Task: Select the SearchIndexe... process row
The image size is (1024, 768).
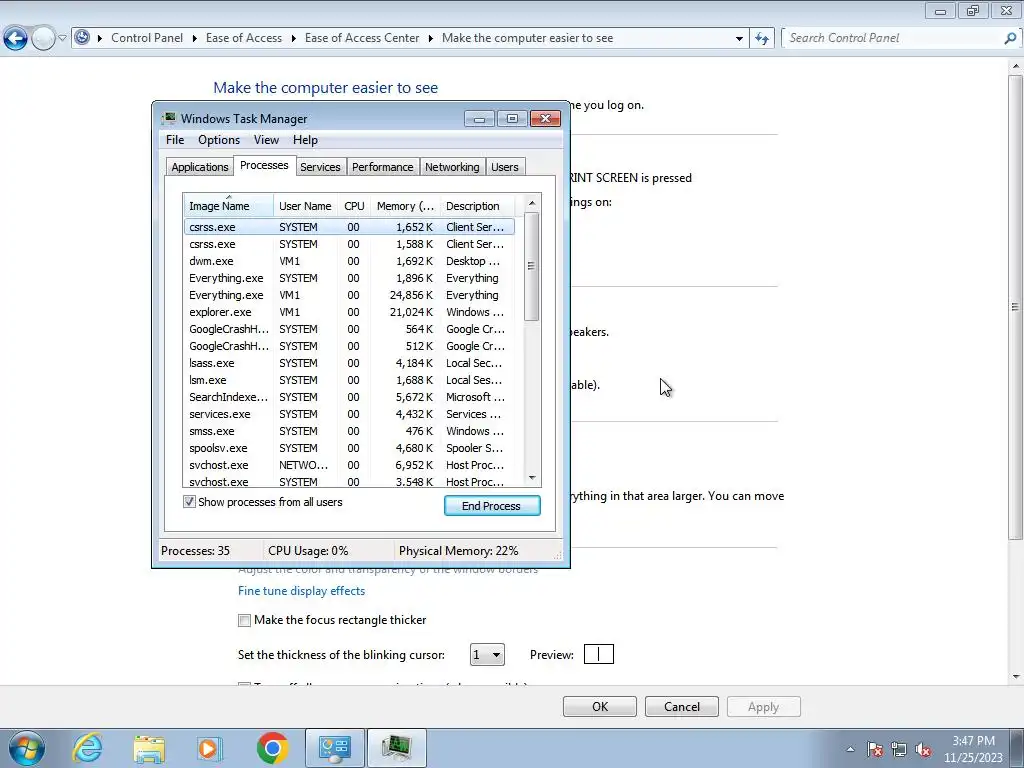Action: point(349,397)
